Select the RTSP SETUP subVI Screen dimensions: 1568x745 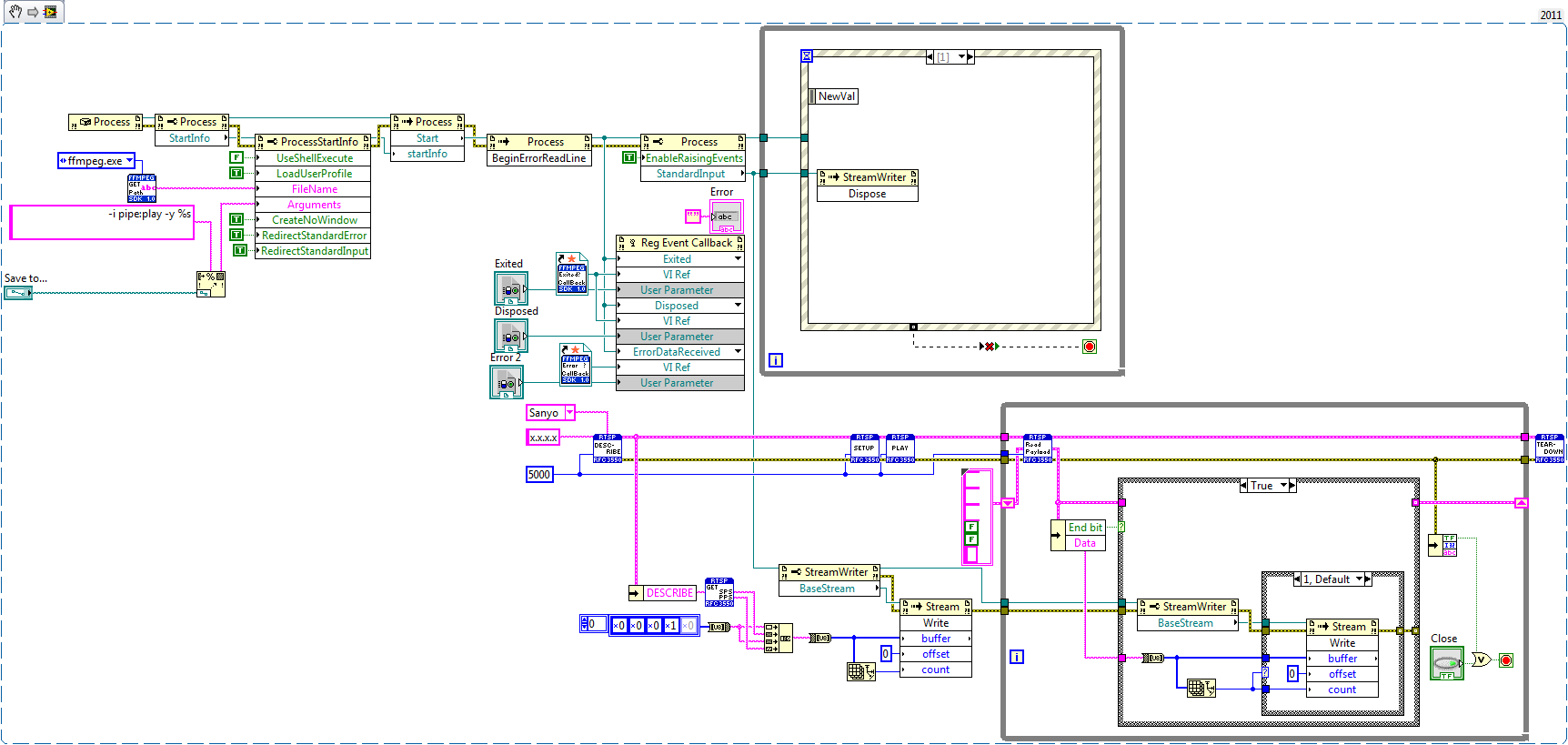(865, 448)
